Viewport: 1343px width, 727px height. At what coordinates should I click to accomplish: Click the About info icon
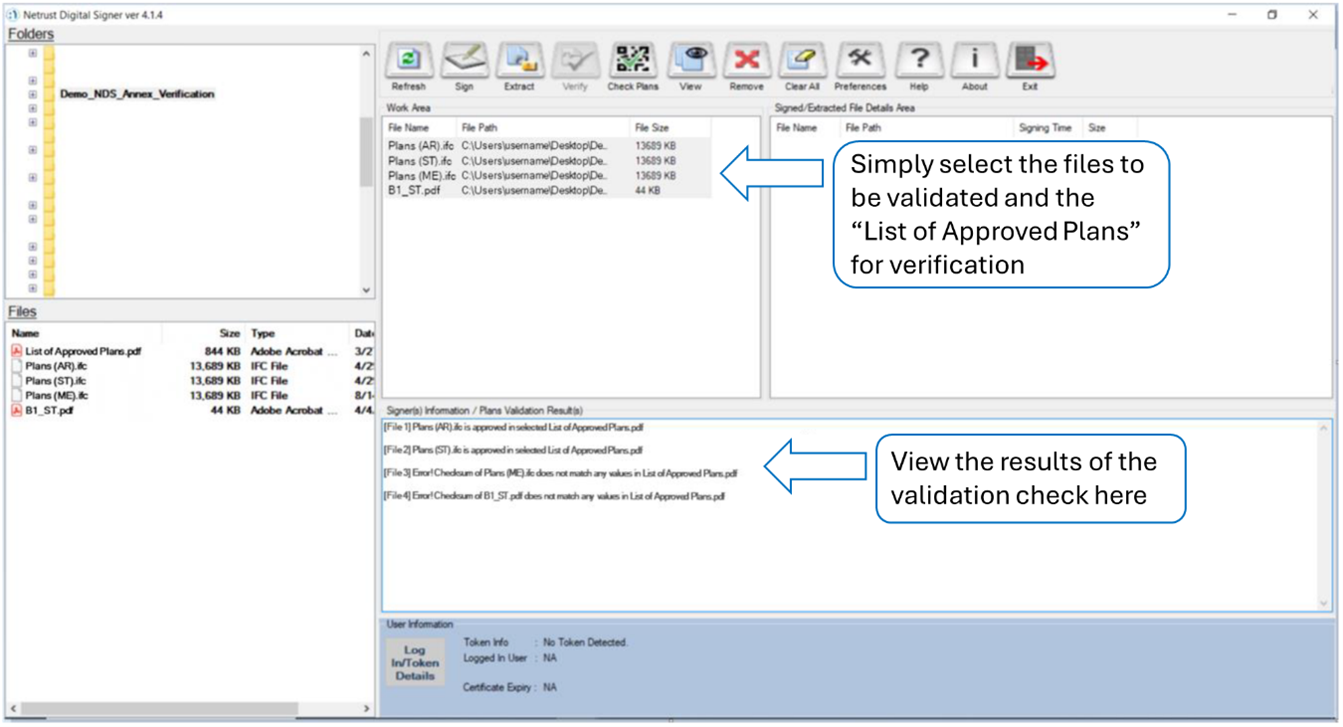tap(975, 62)
